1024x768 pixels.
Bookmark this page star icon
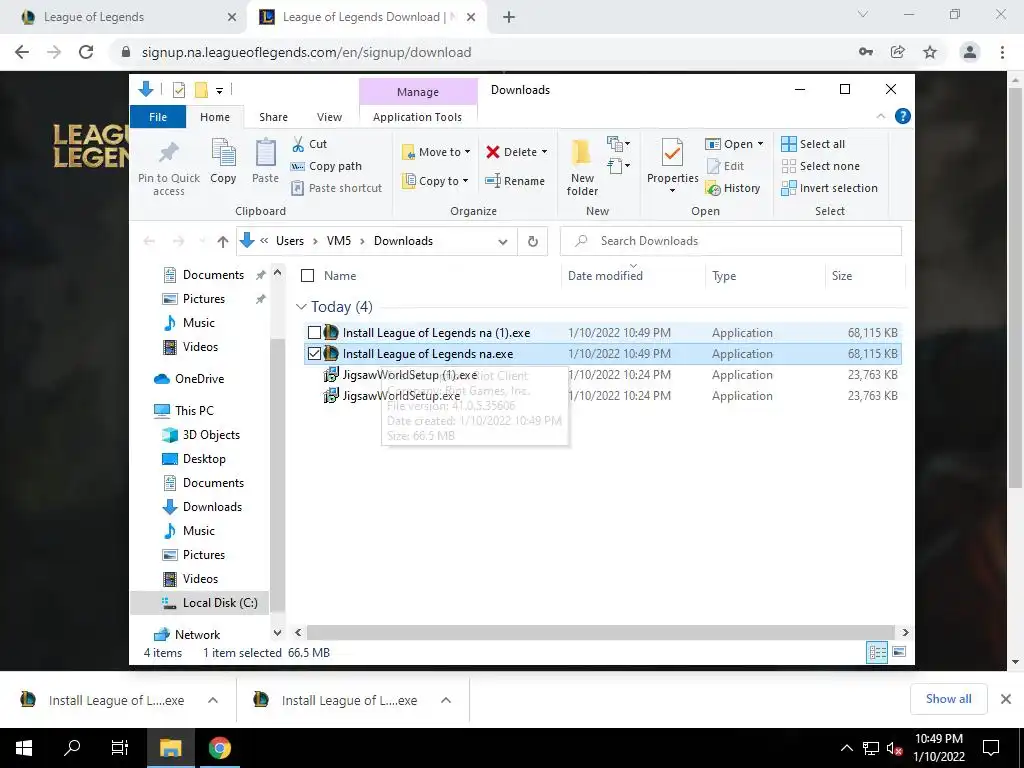coord(930,52)
